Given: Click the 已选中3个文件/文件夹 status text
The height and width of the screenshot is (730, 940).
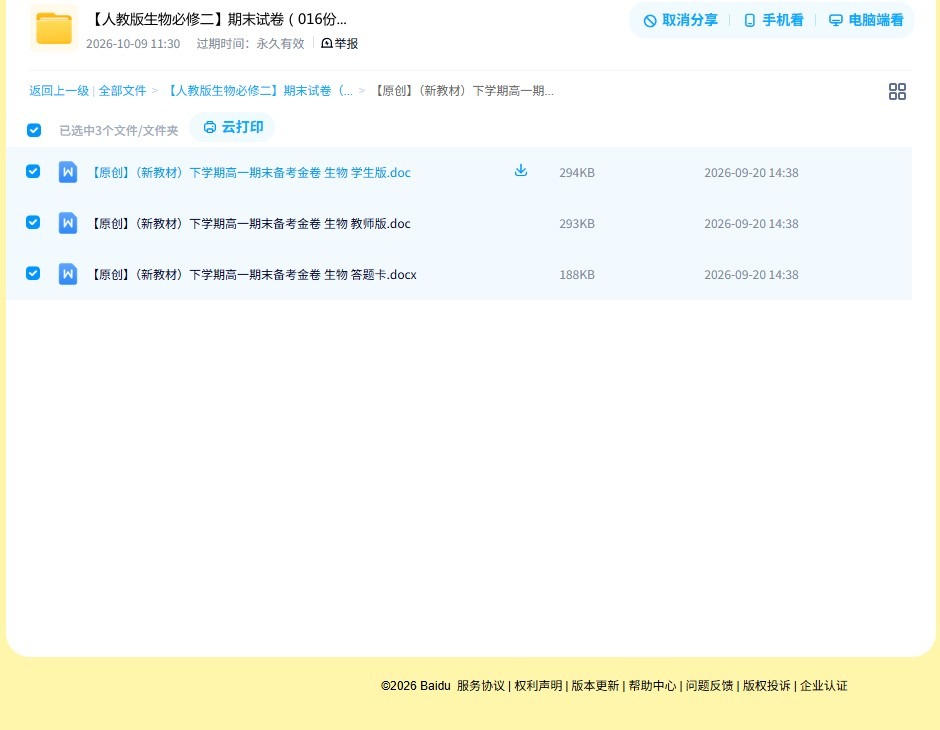Looking at the screenshot, I should pyautogui.click(x=119, y=131).
